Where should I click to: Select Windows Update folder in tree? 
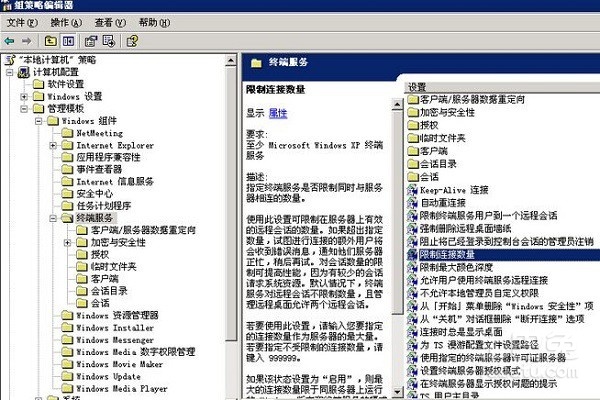[108, 376]
